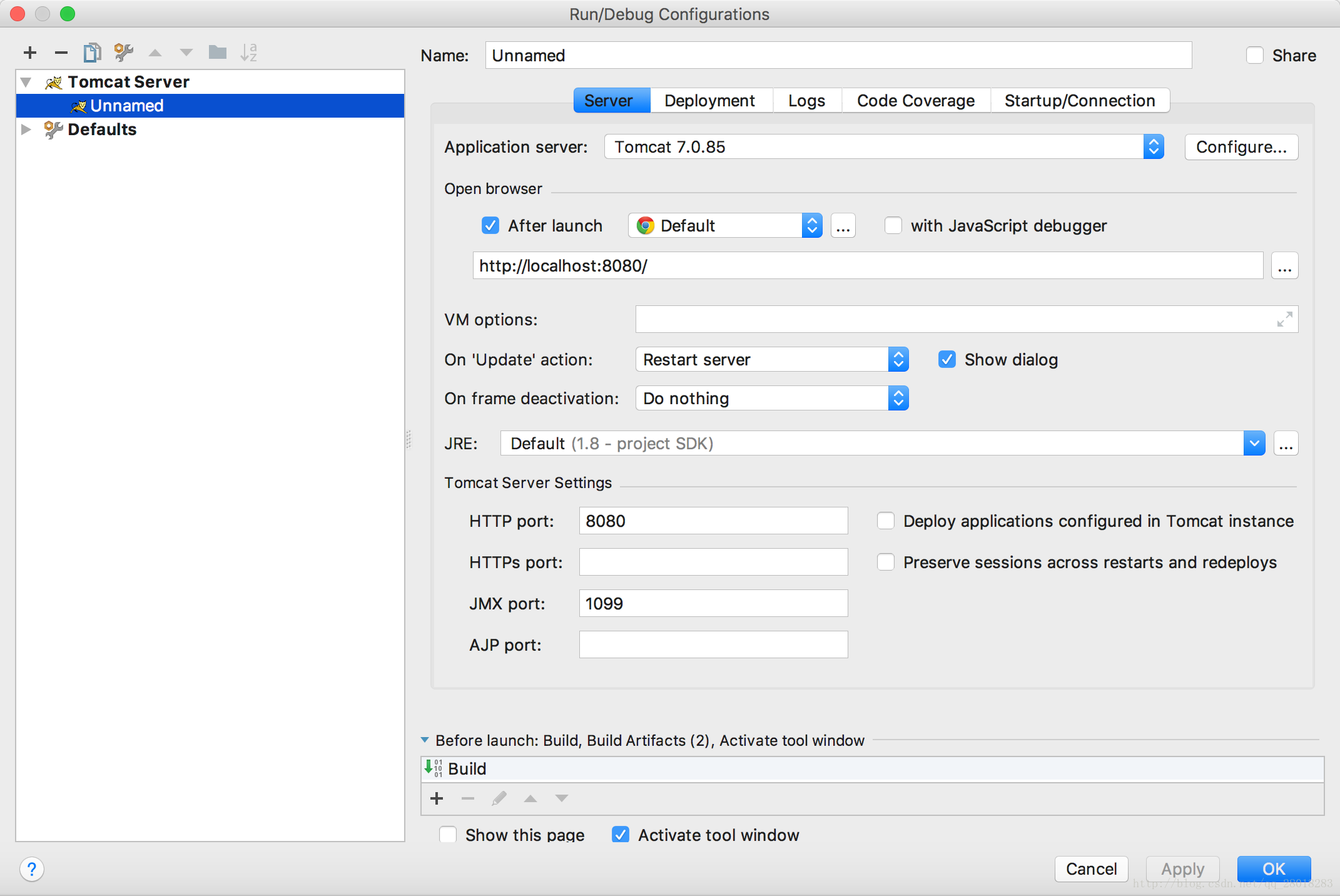
Task: Toggle the Share checkbox
Action: [x=1255, y=56]
